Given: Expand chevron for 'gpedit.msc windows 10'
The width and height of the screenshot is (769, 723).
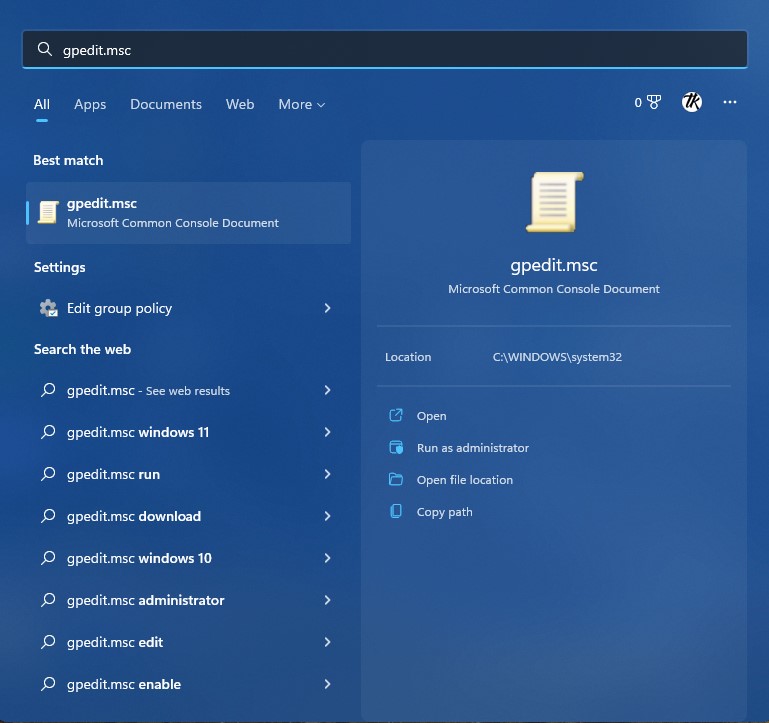Looking at the screenshot, I should pyautogui.click(x=327, y=558).
